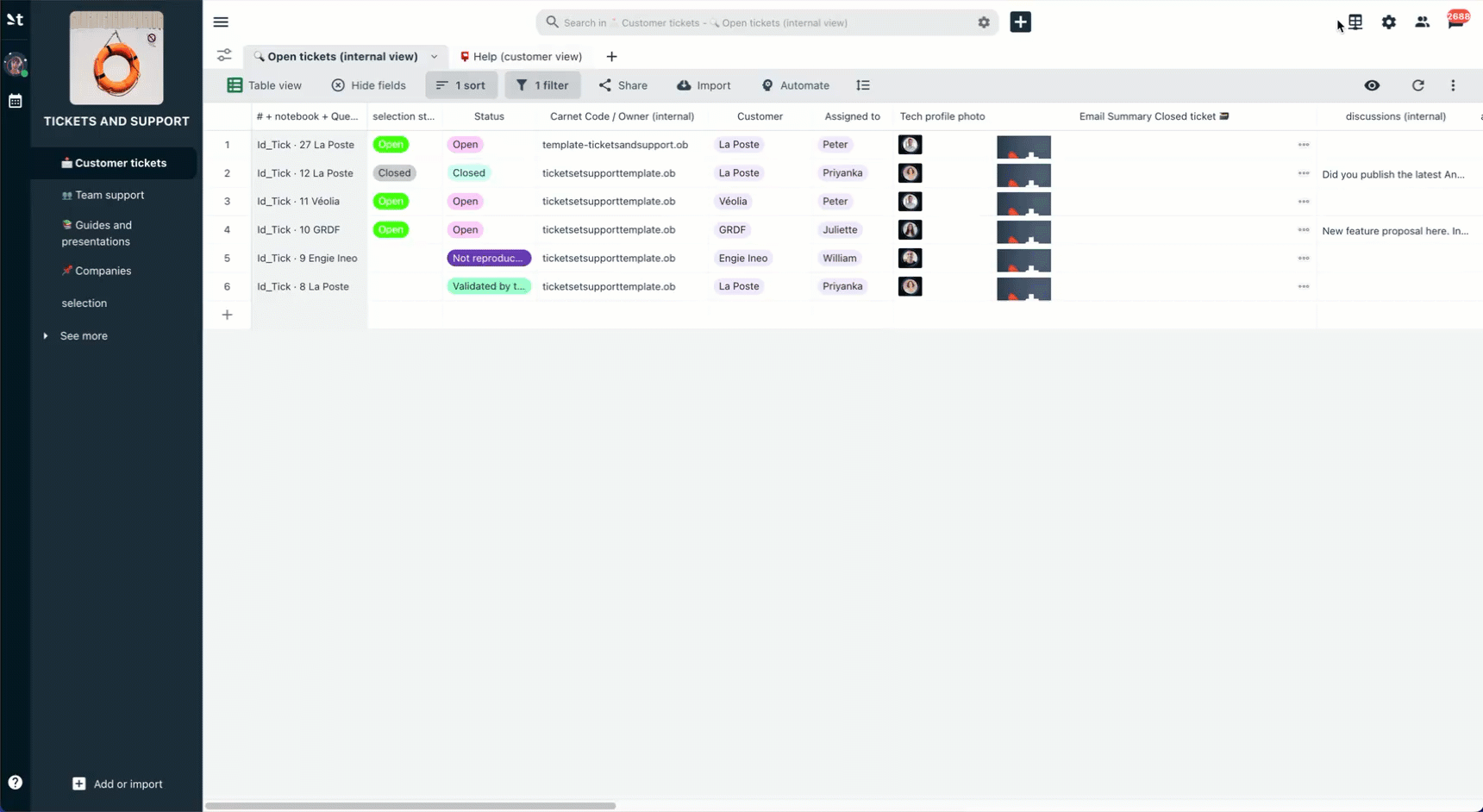Image resolution: width=1483 pixels, height=812 pixels.
Task: Click the Import button
Action: (704, 85)
